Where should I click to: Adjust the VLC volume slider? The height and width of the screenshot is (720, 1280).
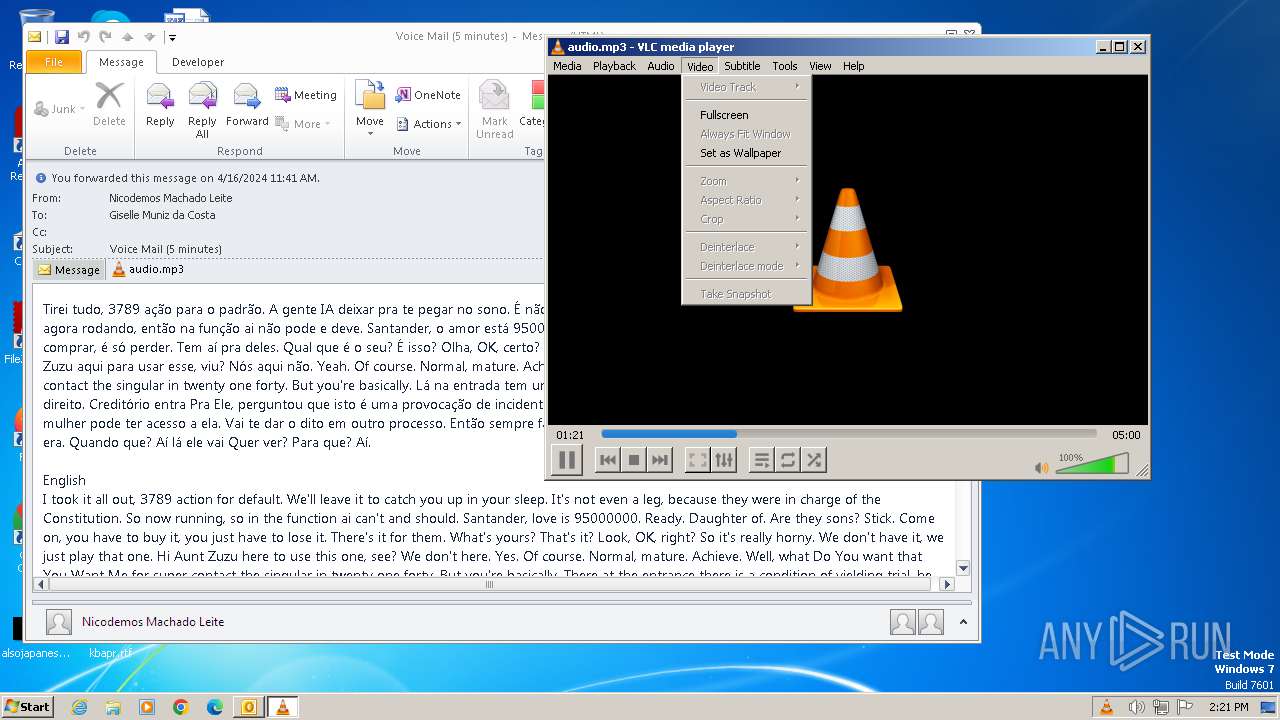[1092, 463]
